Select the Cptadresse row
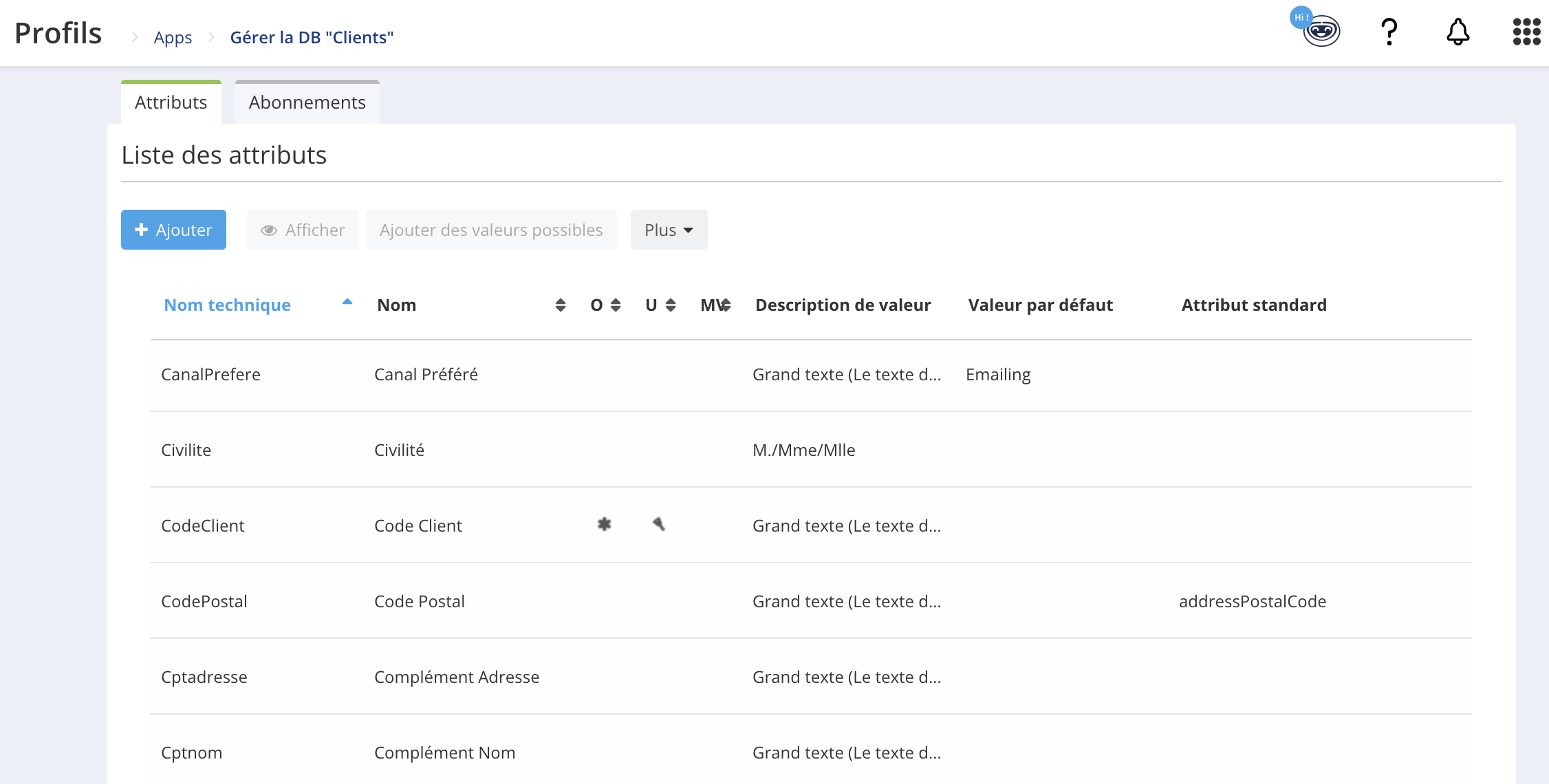Screen dimensions: 1549x784 pos(811,677)
